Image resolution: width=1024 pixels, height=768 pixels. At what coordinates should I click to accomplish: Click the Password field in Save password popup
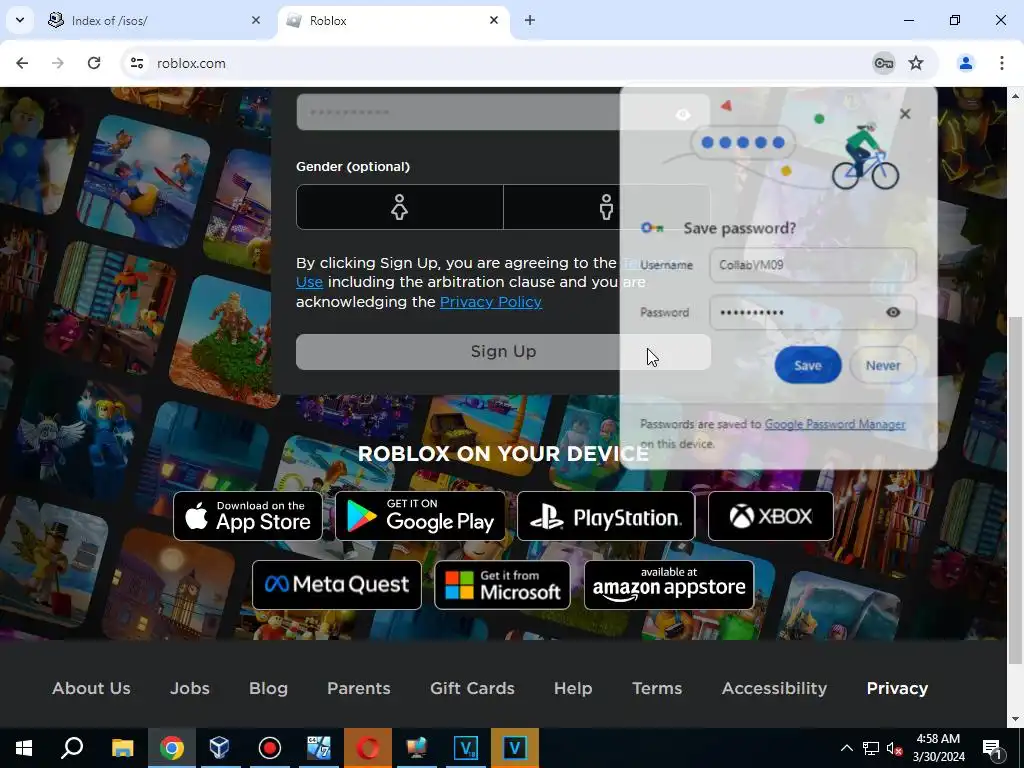coord(813,312)
